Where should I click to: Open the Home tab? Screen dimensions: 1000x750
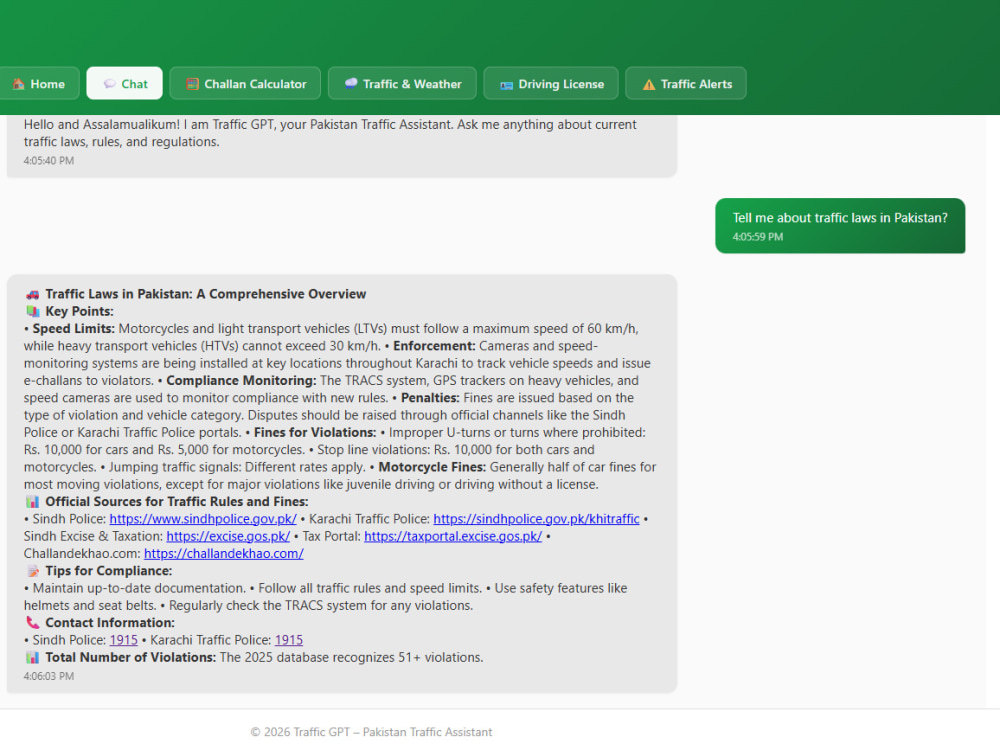tap(39, 84)
